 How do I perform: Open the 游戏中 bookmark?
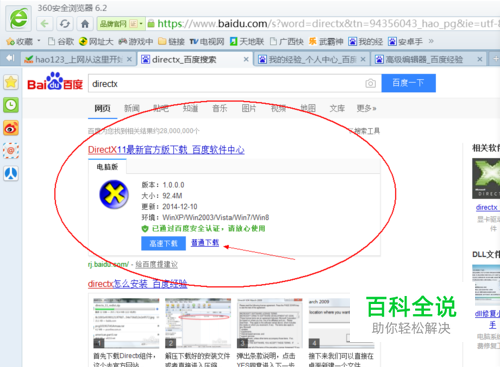coord(136,41)
